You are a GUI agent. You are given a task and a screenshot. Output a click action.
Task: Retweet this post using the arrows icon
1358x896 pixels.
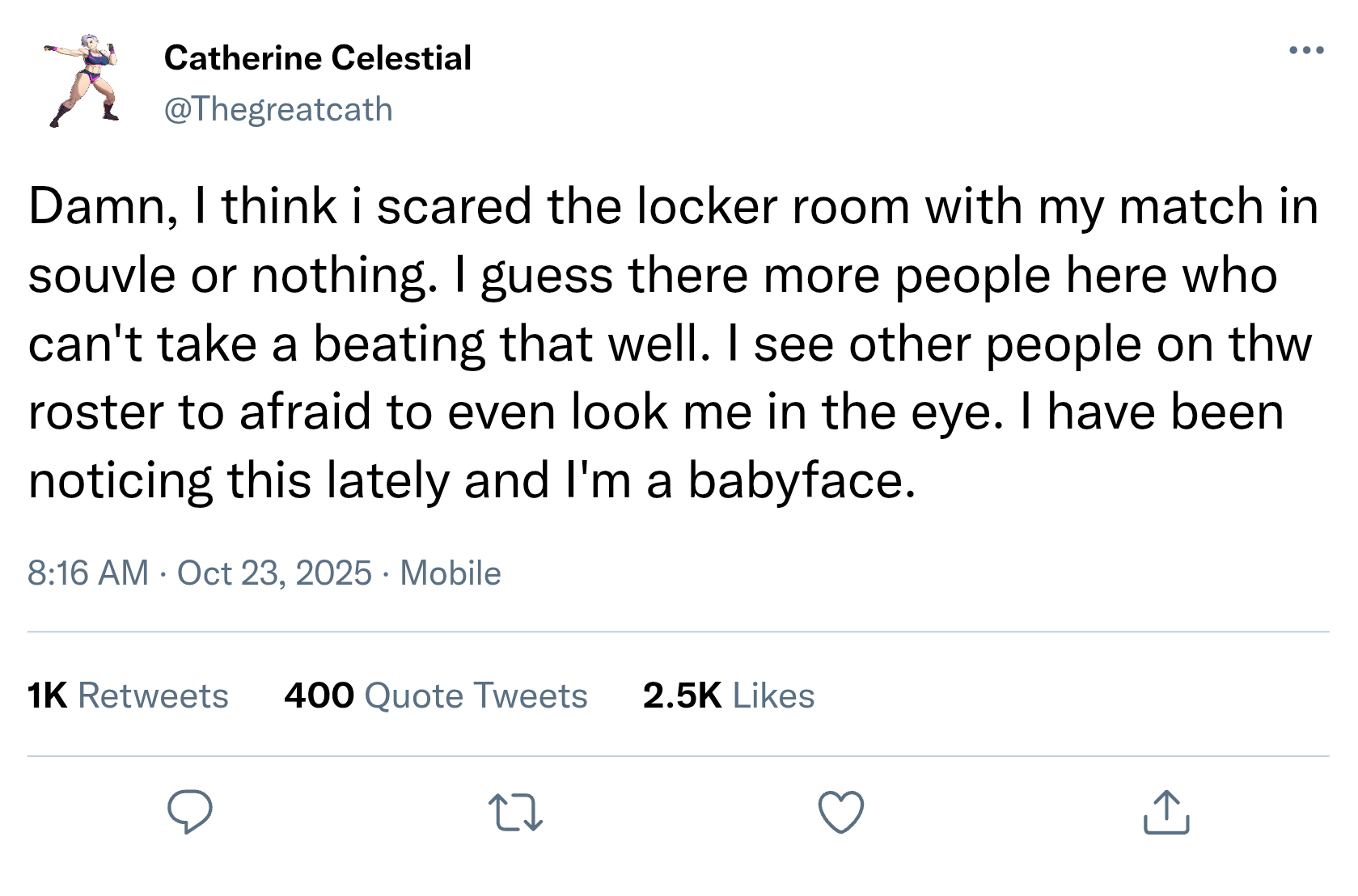click(x=515, y=813)
